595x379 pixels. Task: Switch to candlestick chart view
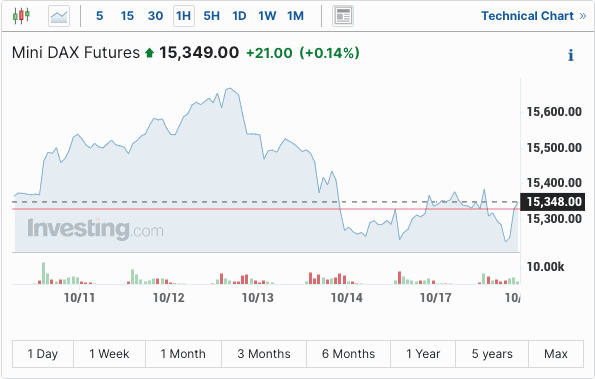(21, 16)
